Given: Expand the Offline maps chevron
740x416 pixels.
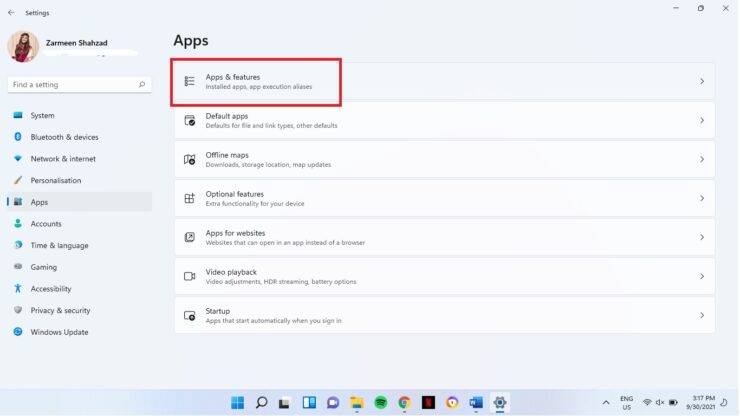Looking at the screenshot, I should (702, 160).
